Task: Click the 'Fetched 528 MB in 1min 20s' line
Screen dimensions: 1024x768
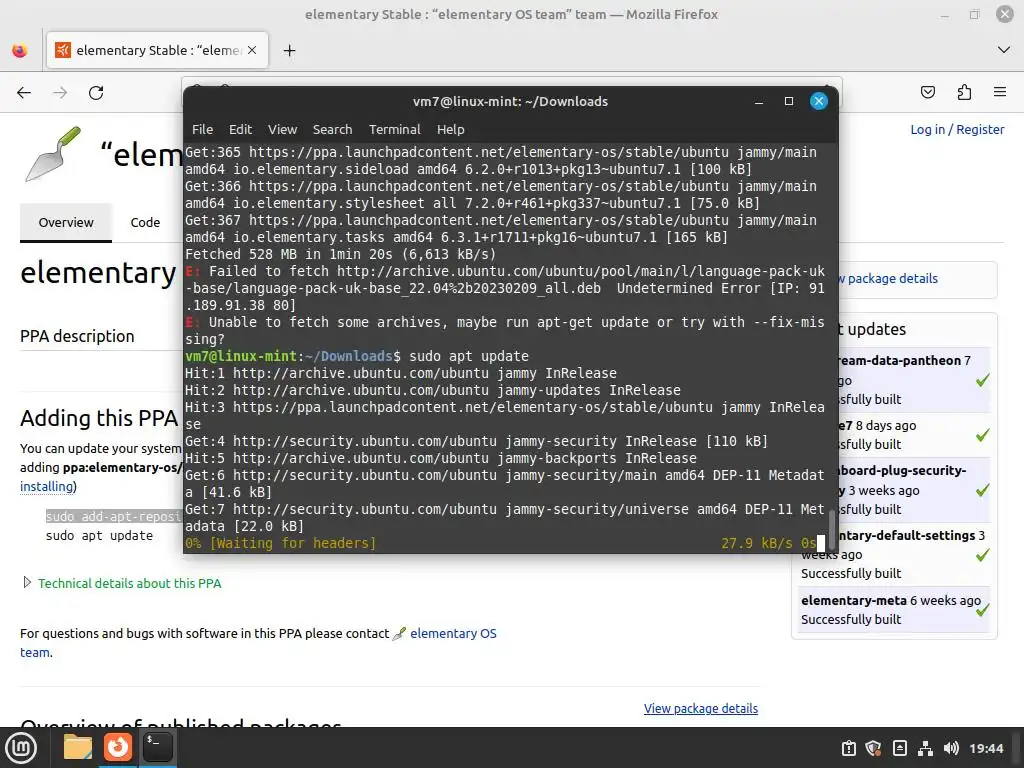Action: [340, 254]
